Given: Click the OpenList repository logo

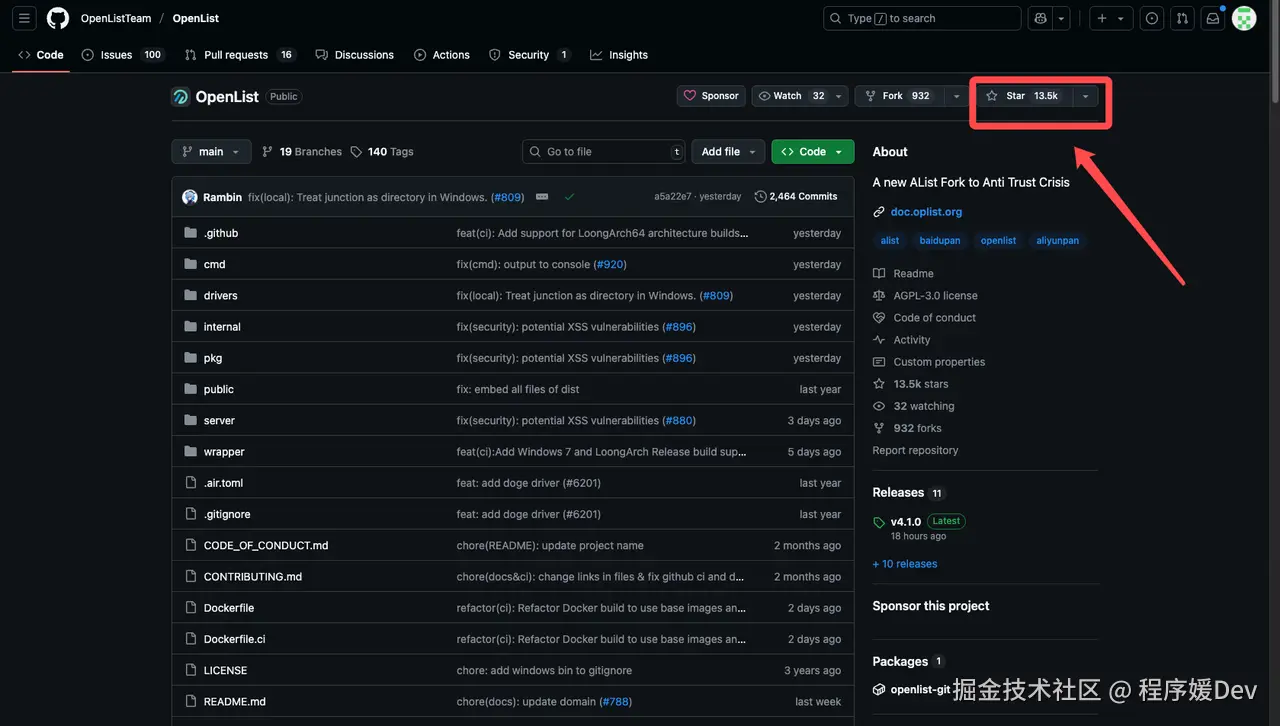Looking at the screenshot, I should point(181,97).
